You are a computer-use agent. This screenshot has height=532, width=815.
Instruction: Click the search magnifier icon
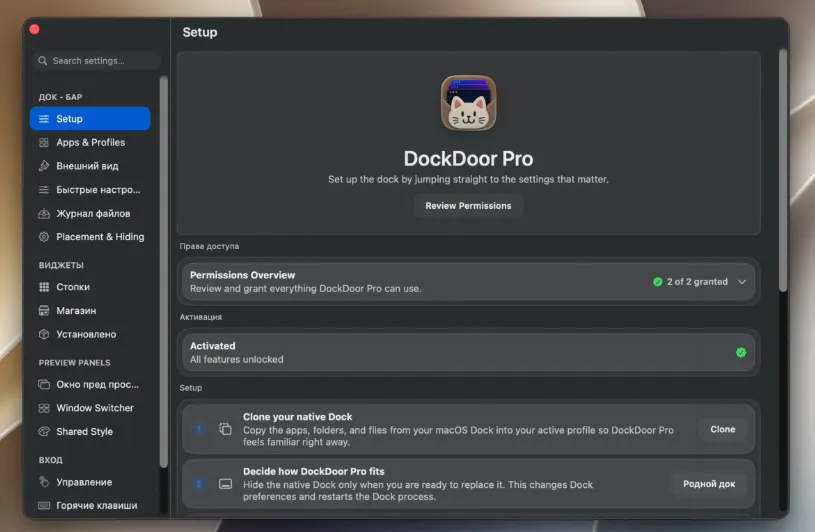[x=43, y=61]
